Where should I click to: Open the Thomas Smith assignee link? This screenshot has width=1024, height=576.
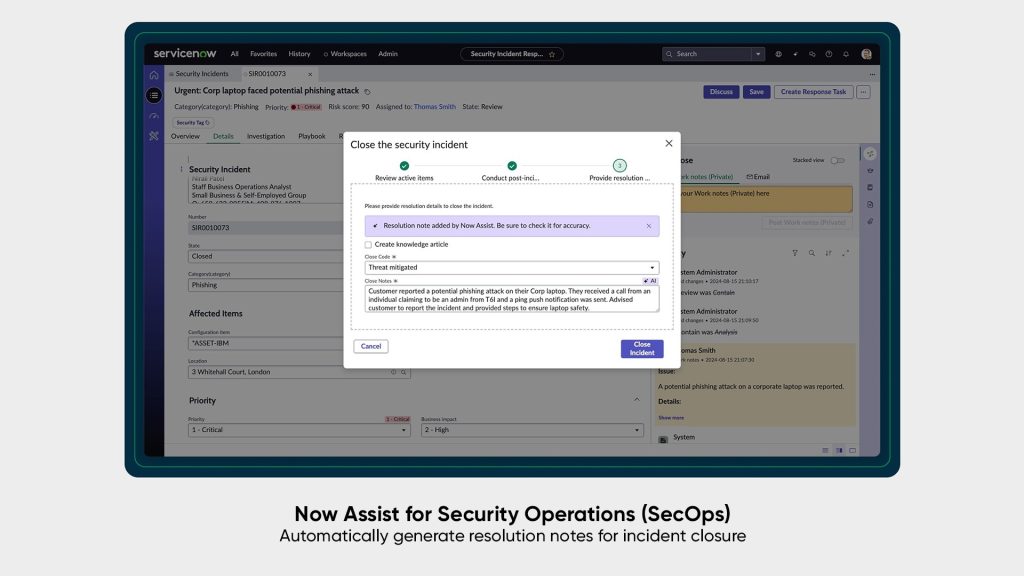tap(434, 107)
